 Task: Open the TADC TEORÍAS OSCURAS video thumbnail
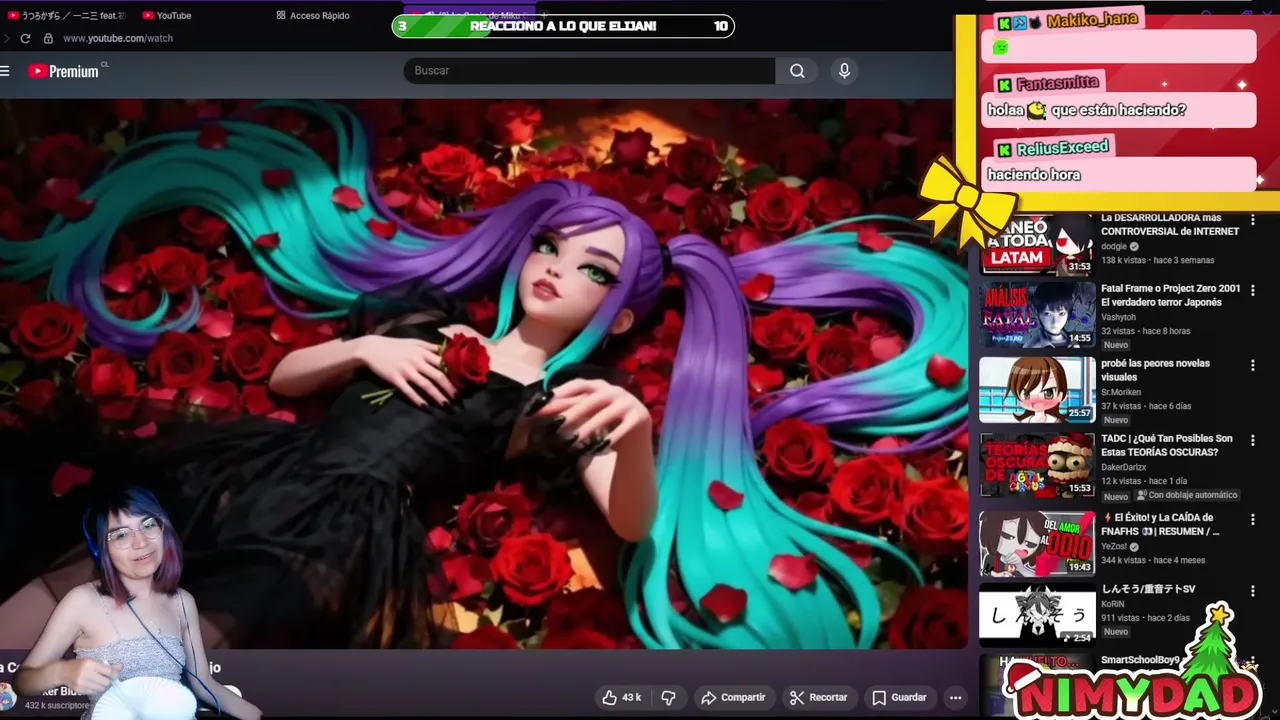(1037, 464)
